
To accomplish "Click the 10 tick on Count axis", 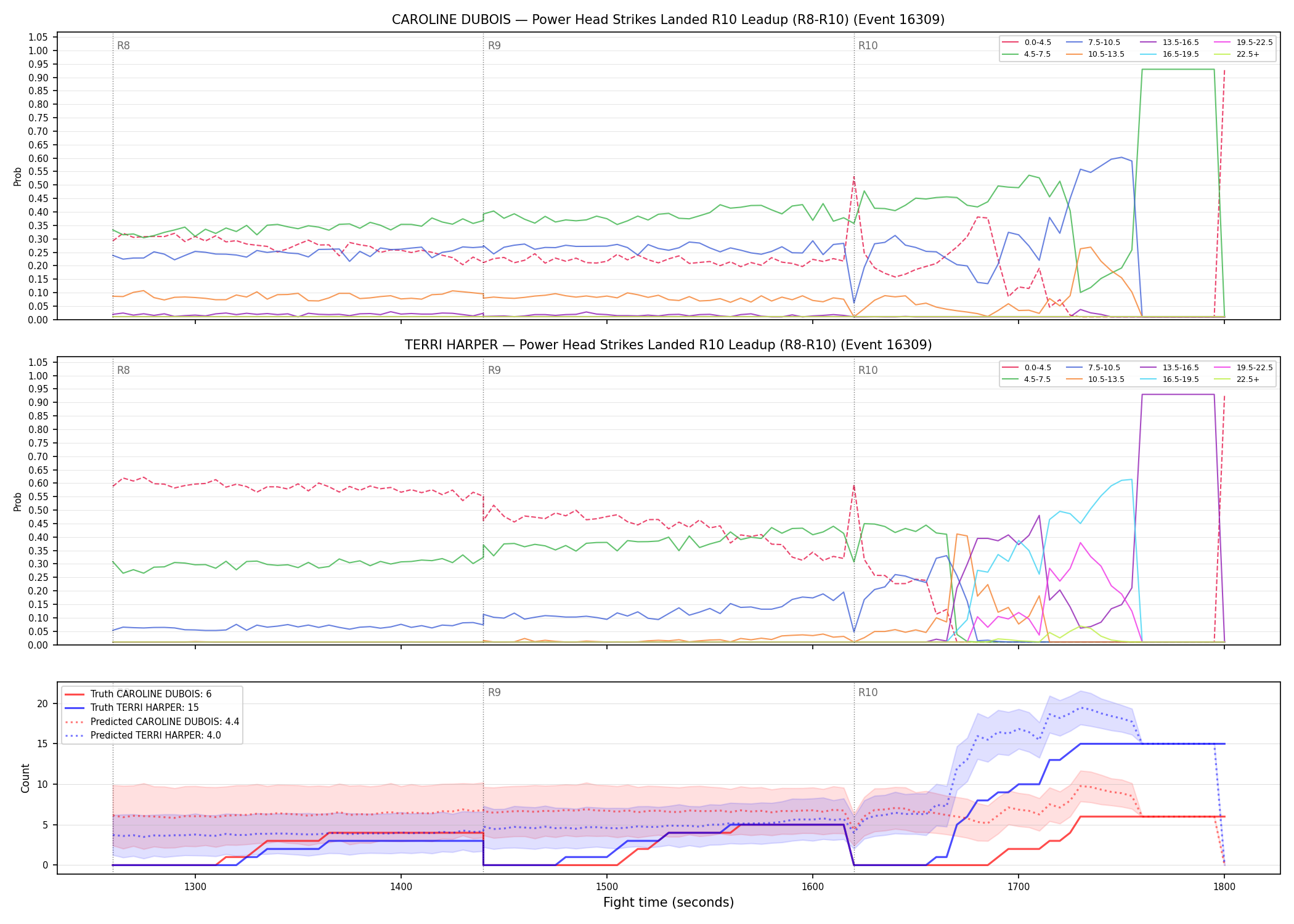I will pyautogui.click(x=43, y=784).
